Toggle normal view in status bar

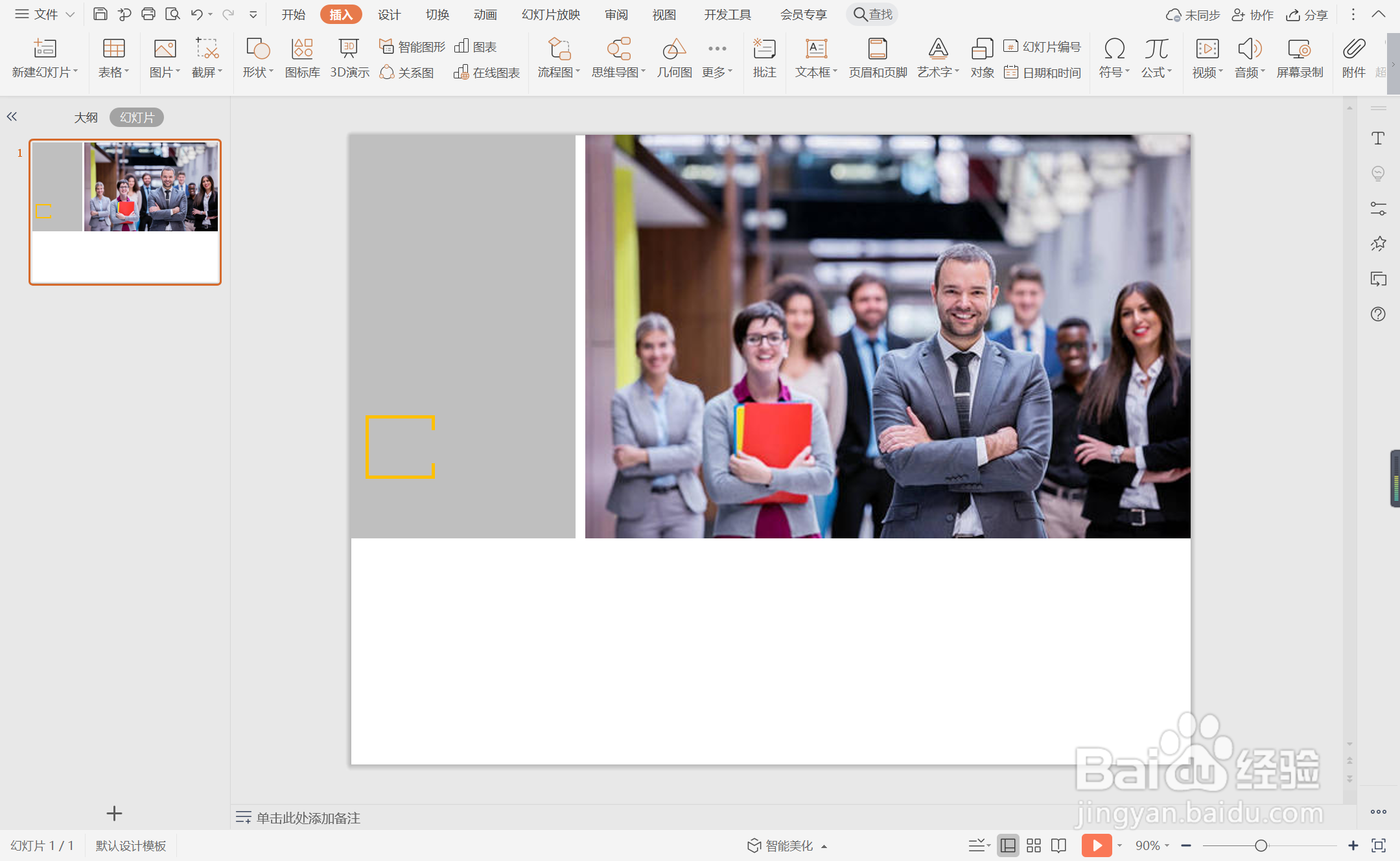pyautogui.click(x=1008, y=845)
